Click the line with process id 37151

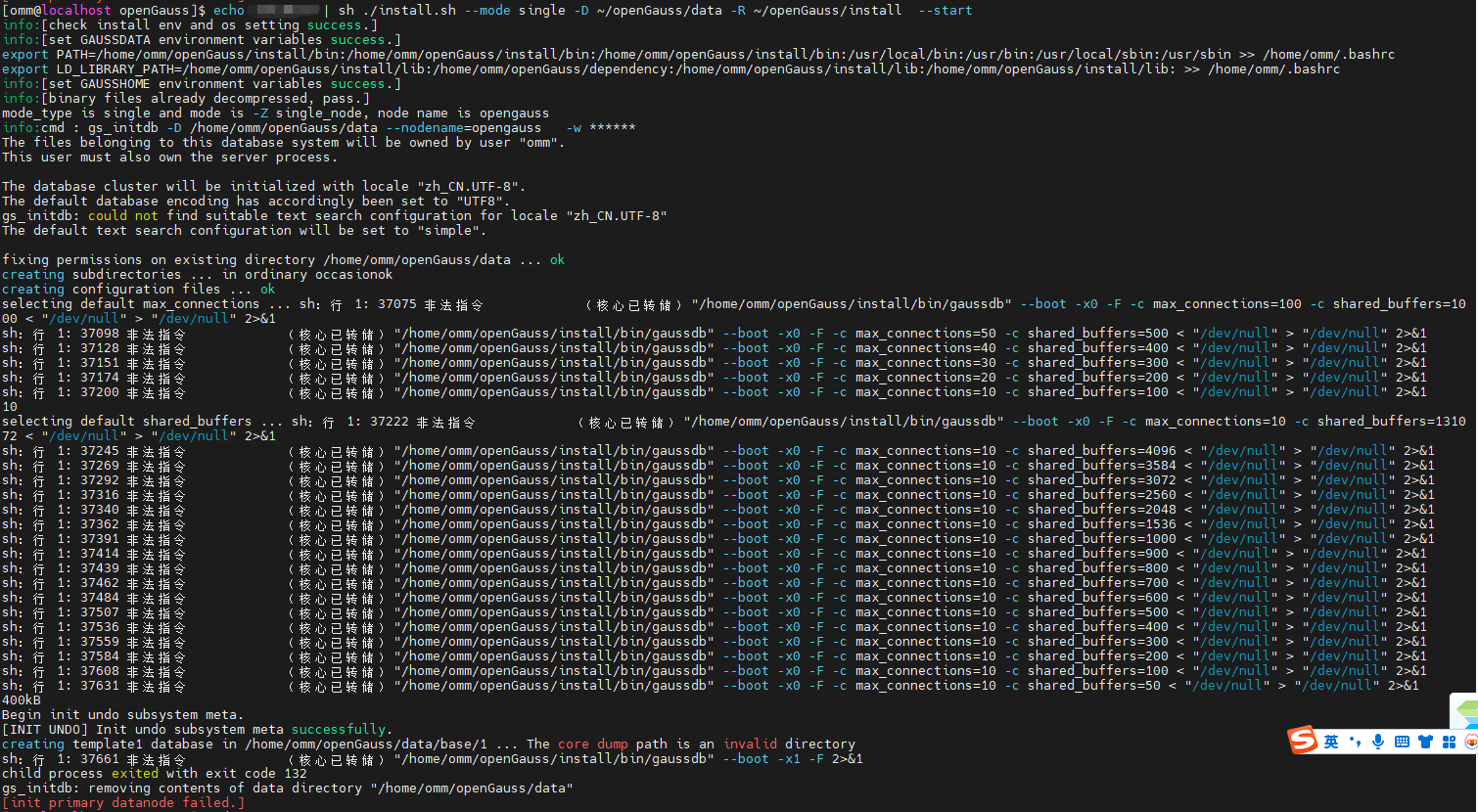pos(715,362)
